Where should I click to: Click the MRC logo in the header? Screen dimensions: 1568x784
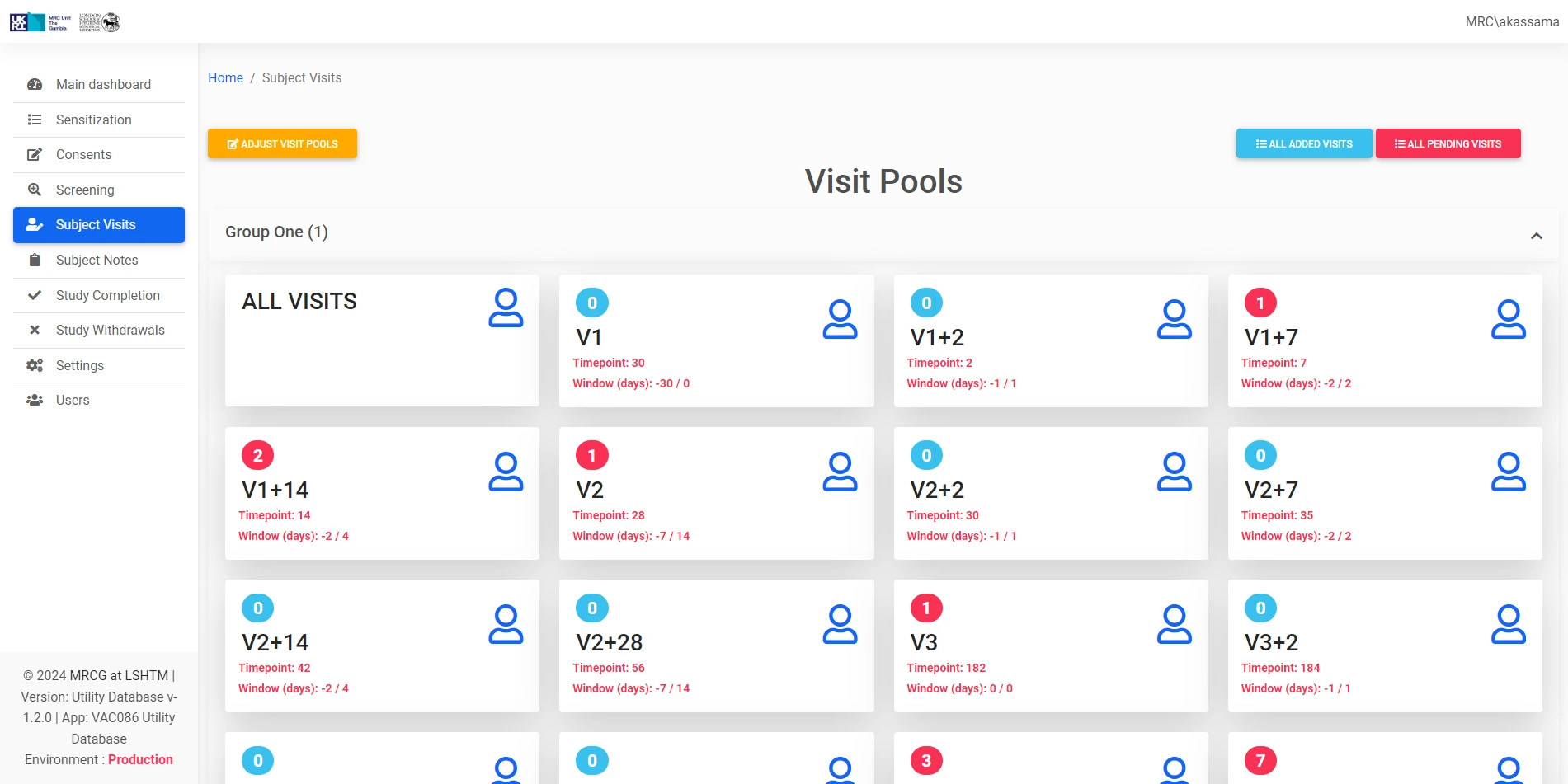(x=40, y=22)
